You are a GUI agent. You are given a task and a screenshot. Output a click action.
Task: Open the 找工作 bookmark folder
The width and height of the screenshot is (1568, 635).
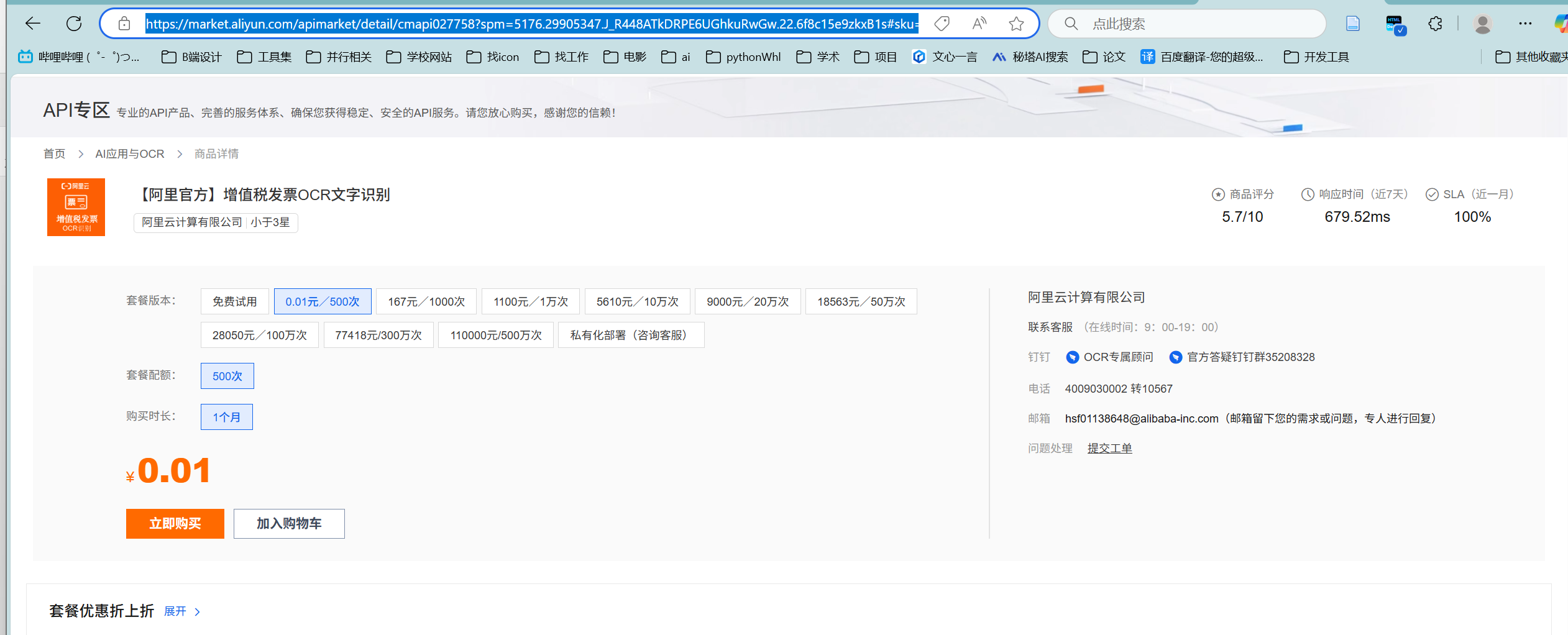[x=562, y=57]
